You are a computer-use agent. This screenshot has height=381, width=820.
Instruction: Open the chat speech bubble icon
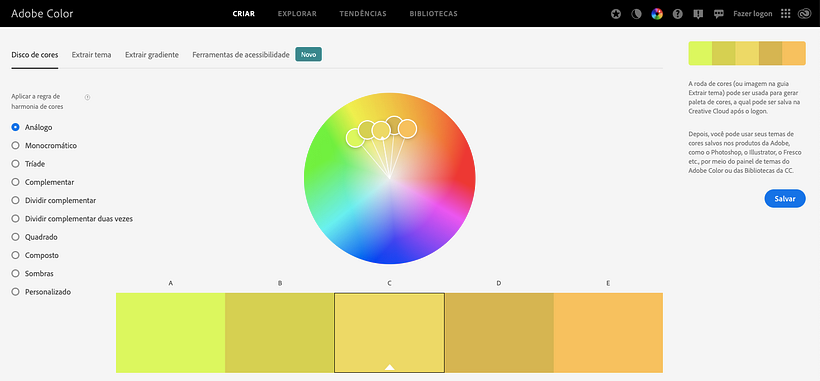click(x=719, y=14)
